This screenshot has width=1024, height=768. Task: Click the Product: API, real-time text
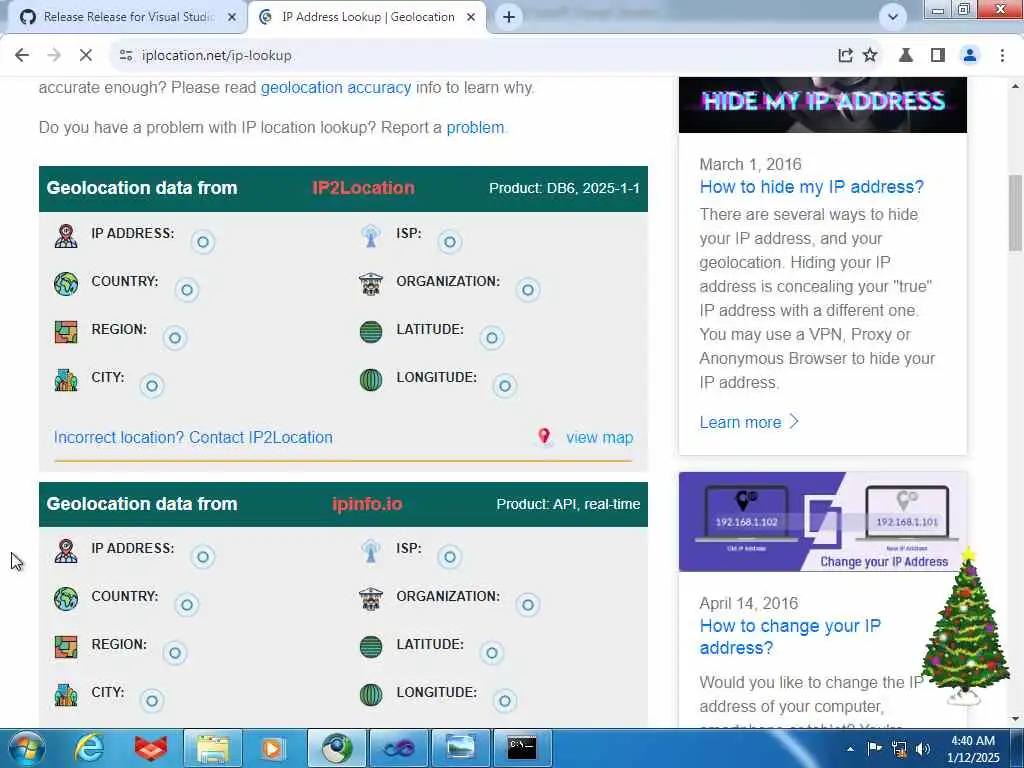(568, 504)
